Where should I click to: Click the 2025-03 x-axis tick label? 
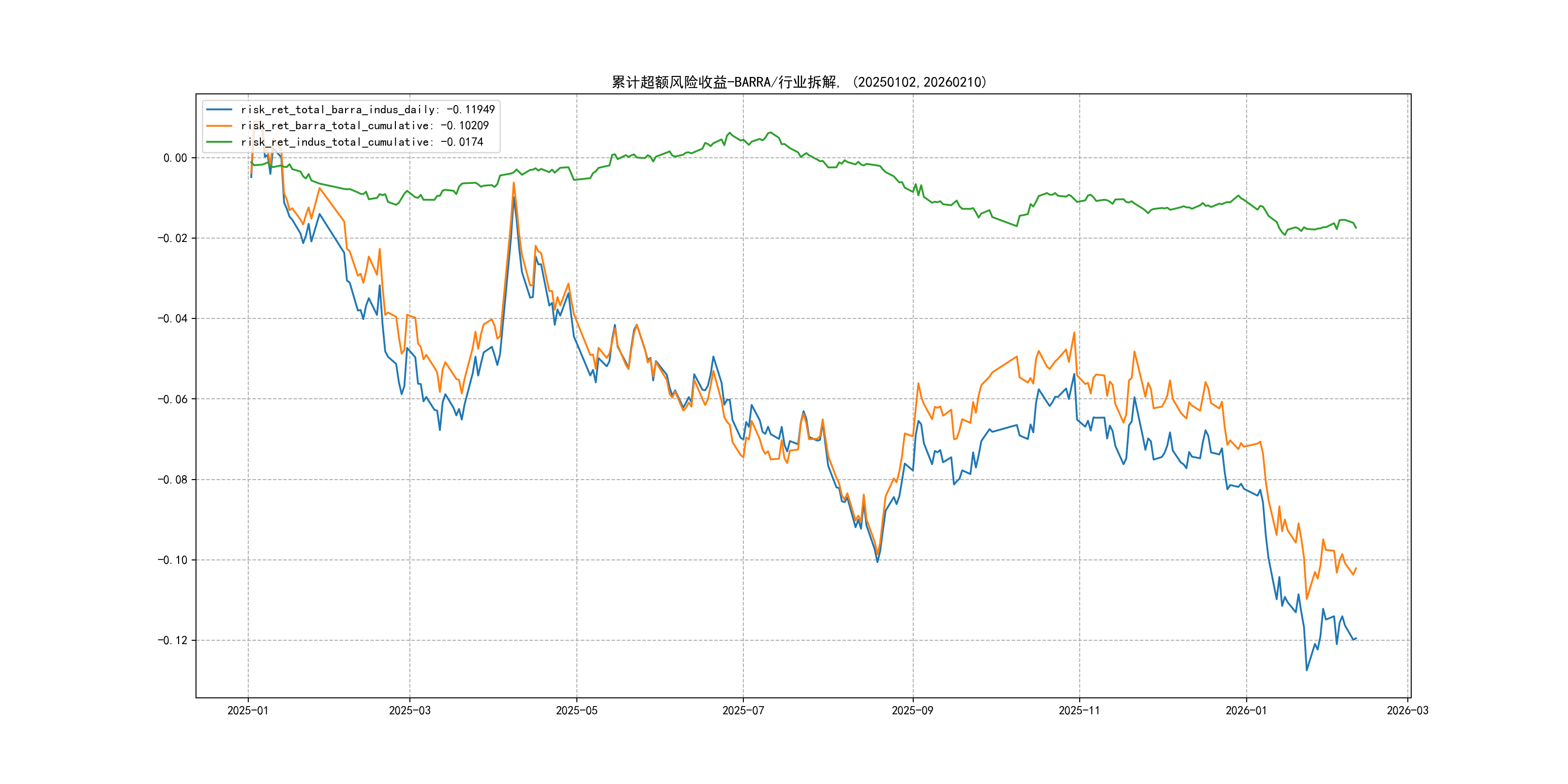[409, 710]
